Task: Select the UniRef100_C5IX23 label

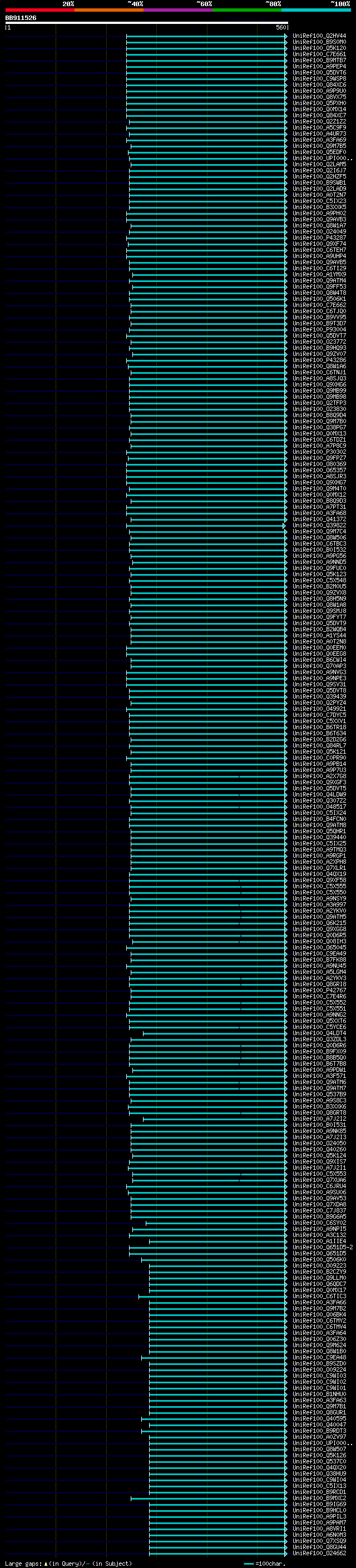Action: coord(319,201)
